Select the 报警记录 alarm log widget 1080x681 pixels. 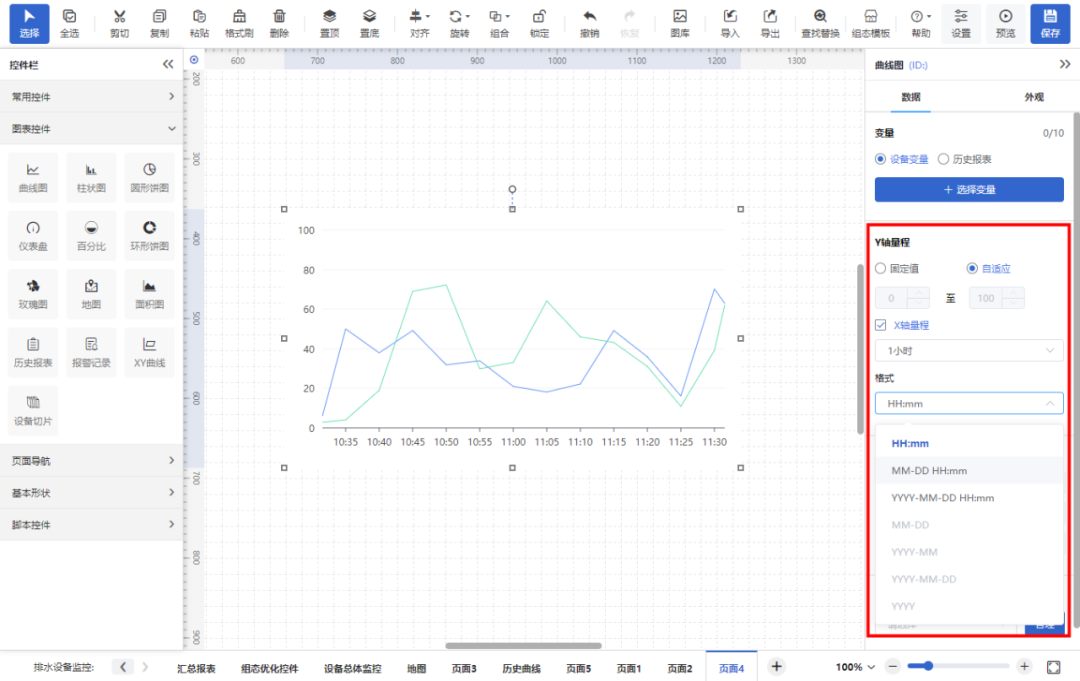click(x=91, y=353)
